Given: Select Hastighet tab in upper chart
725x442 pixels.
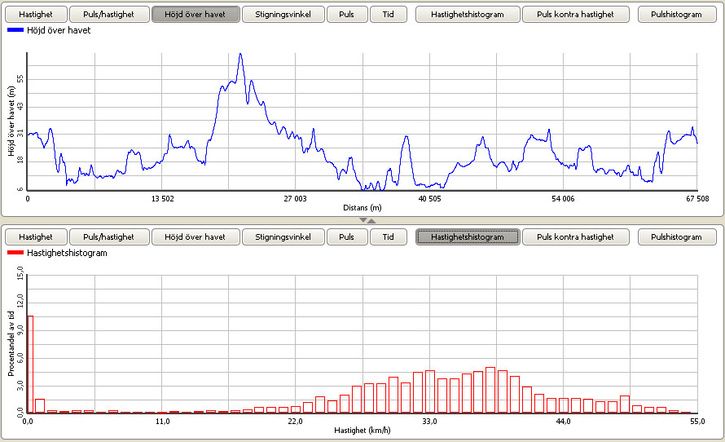Looking at the screenshot, I should pyautogui.click(x=36, y=14).
